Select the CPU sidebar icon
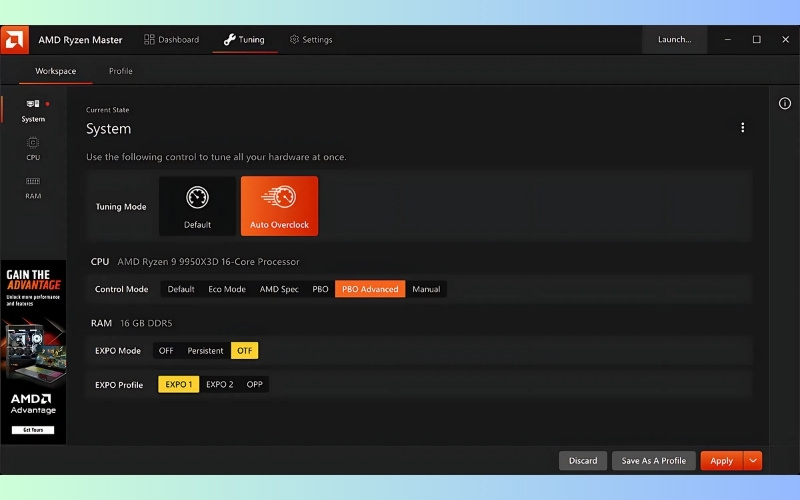 pyautogui.click(x=33, y=149)
